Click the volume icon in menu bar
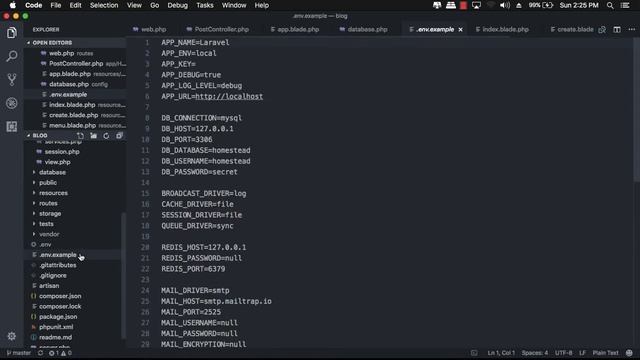 [x=504, y=5]
